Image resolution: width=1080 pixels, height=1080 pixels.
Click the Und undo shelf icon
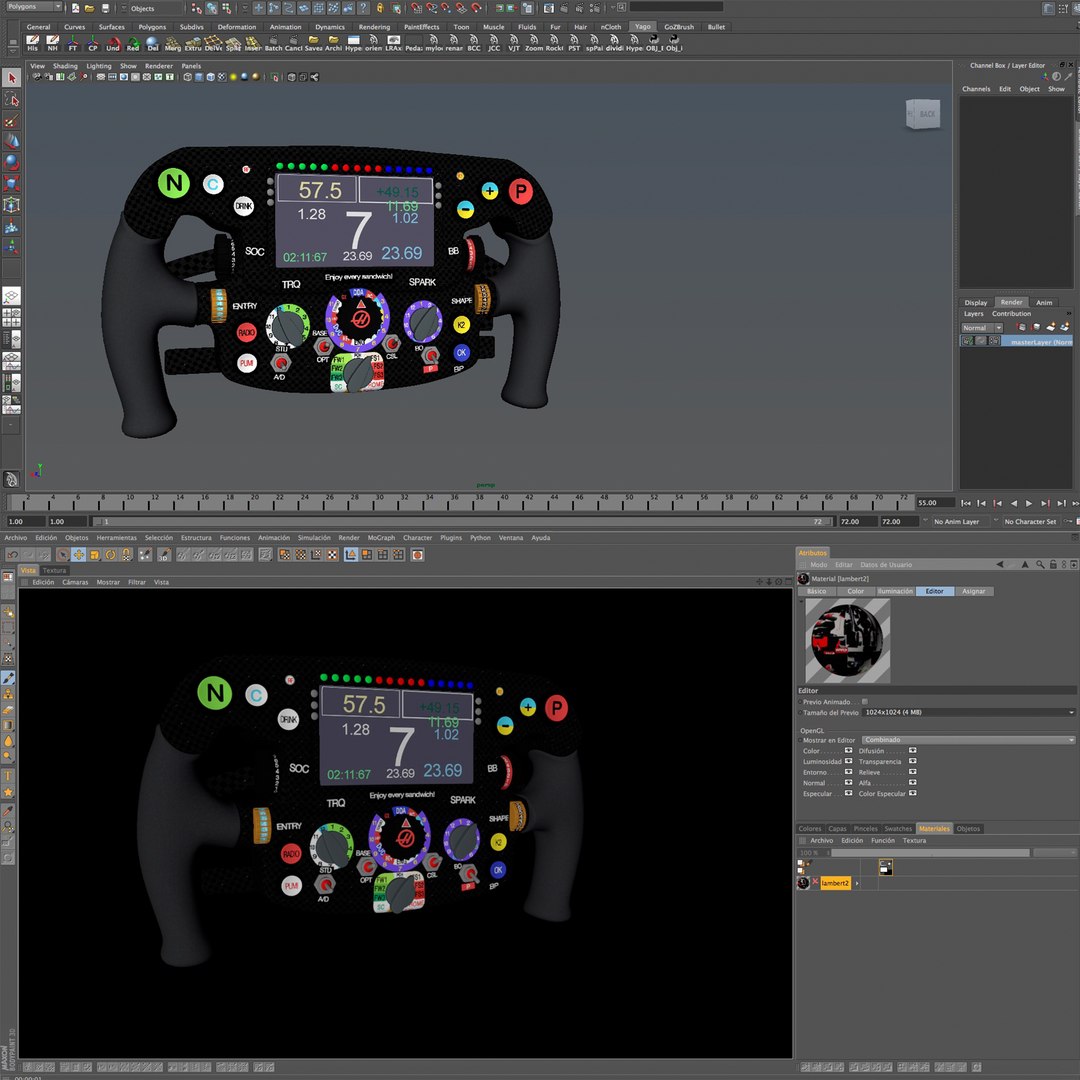coord(112,43)
